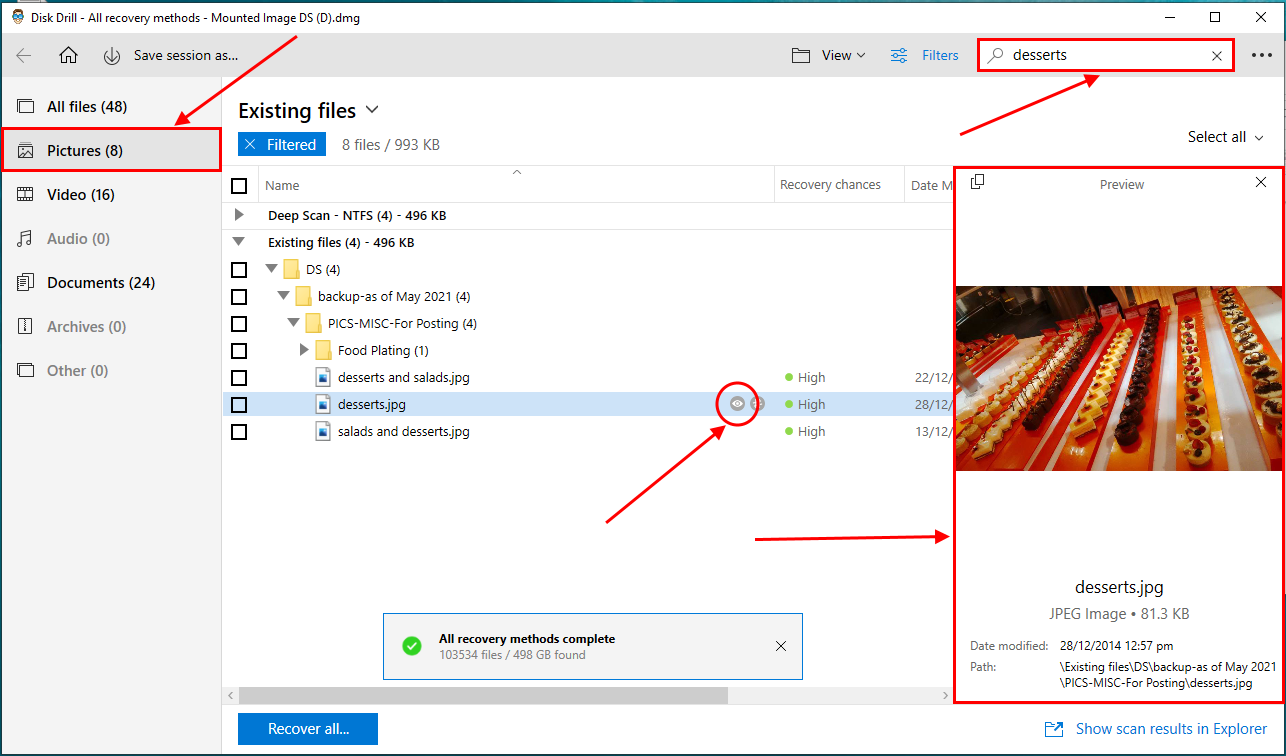Click the Save session download icon

click(x=112, y=56)
